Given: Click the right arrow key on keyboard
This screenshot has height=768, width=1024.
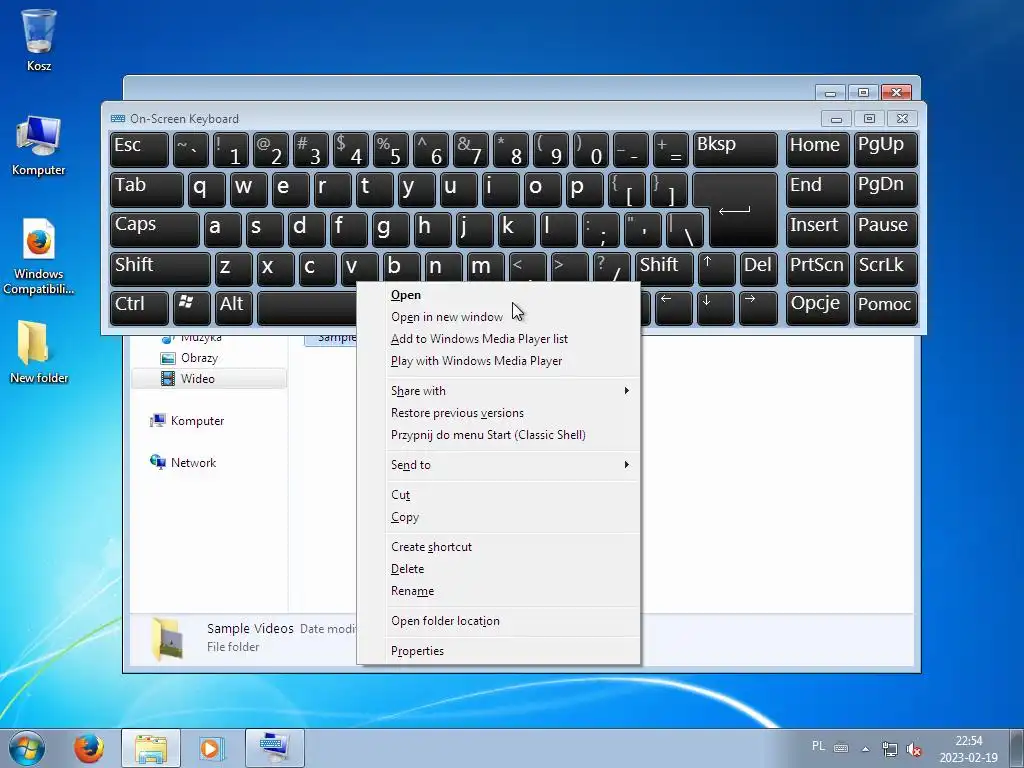Looking at the screenshot, I should pos(758,308).
